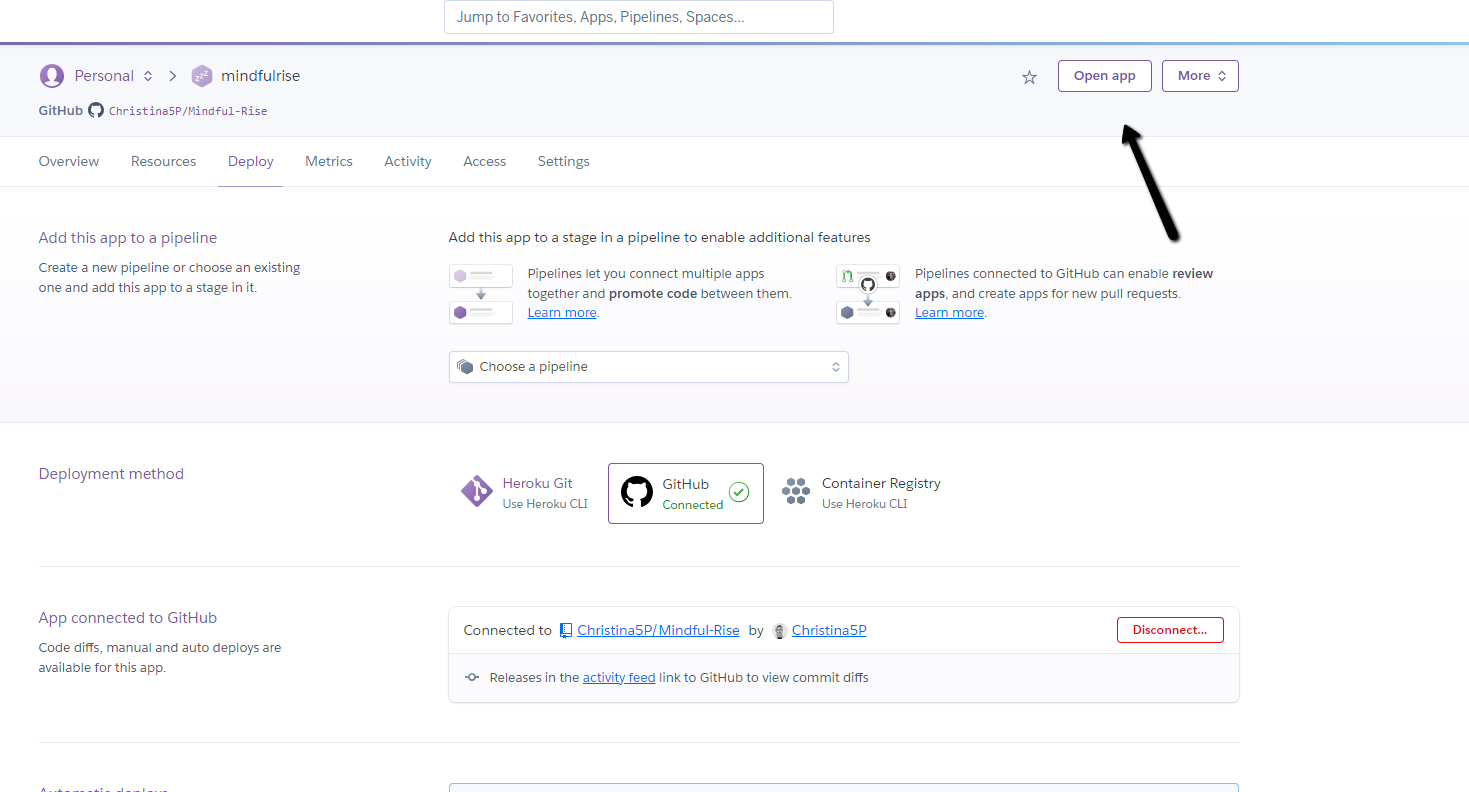This screenshot has height=792, width=1469.
Task: Open the Christina5P user profile link
Action: (x=829, y=630)
